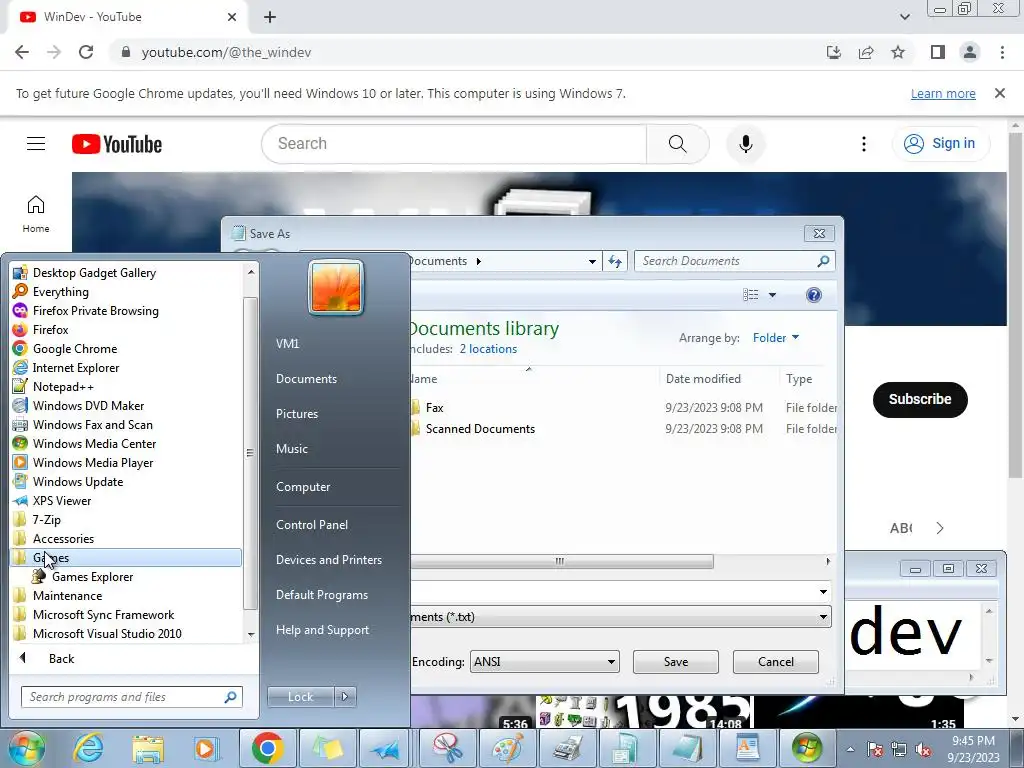Switch to Paint on the taskbar
Viewport: 1024px width, 768px height.
tap(507, 748)
